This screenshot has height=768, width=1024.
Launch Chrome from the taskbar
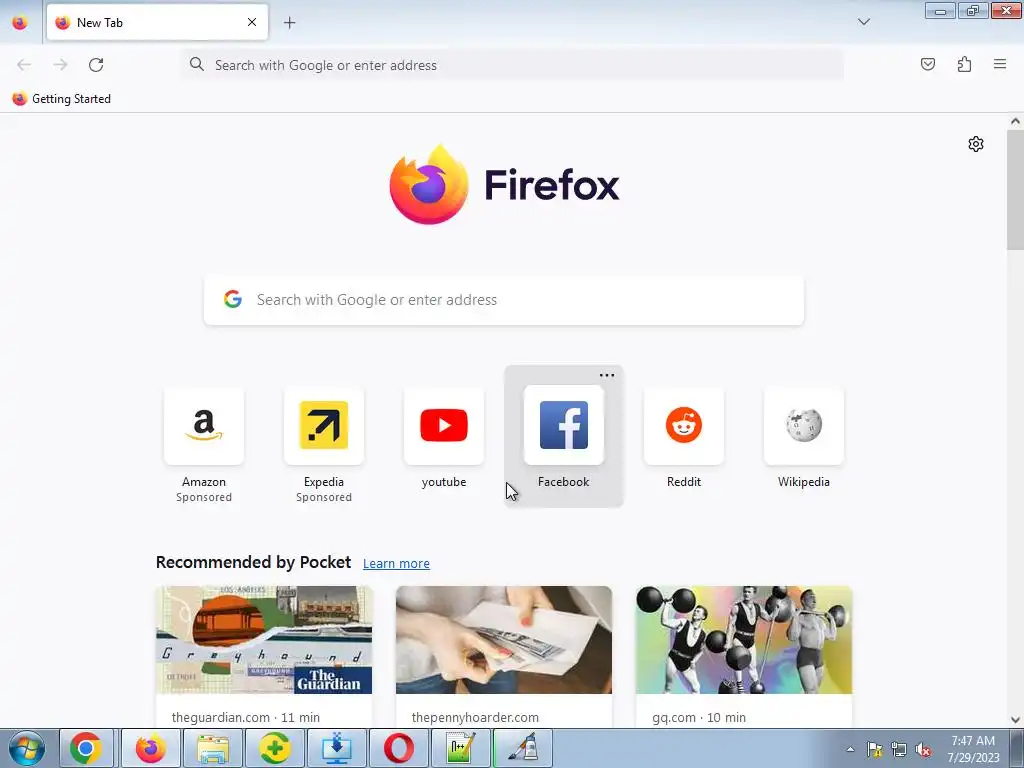pyautogui.click(x=86, y=748)
